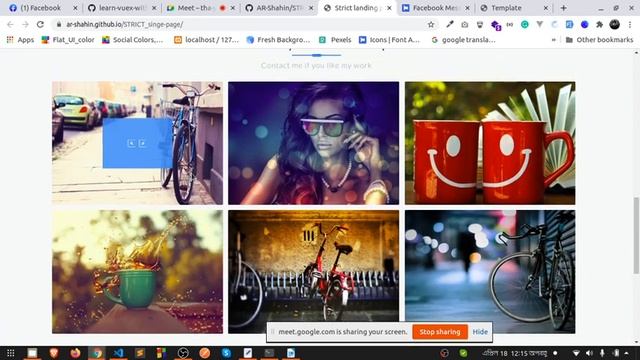Open the Pexels bookmark

coord(335,40)
